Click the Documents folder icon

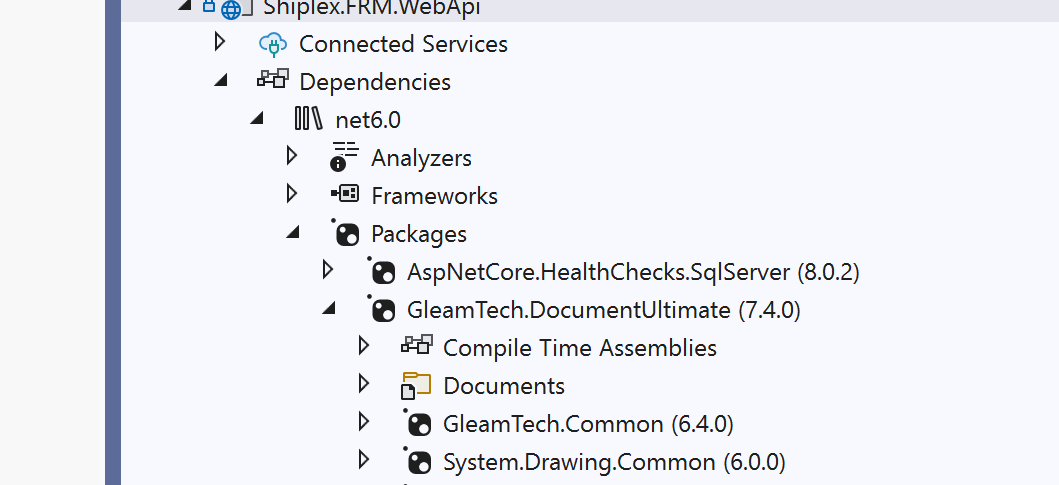416,386
